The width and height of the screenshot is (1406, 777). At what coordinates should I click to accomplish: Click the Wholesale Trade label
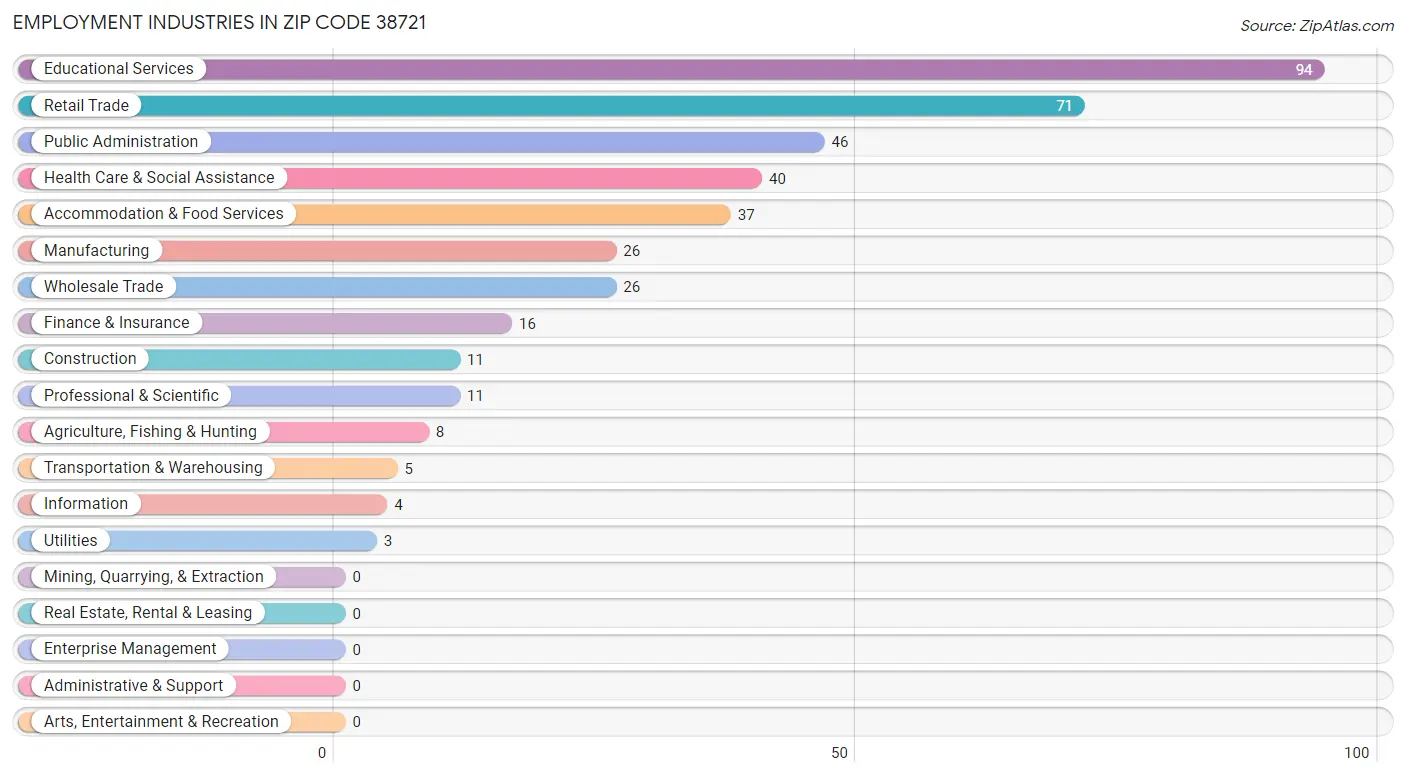pyautogui.click(x=103, y=286)
